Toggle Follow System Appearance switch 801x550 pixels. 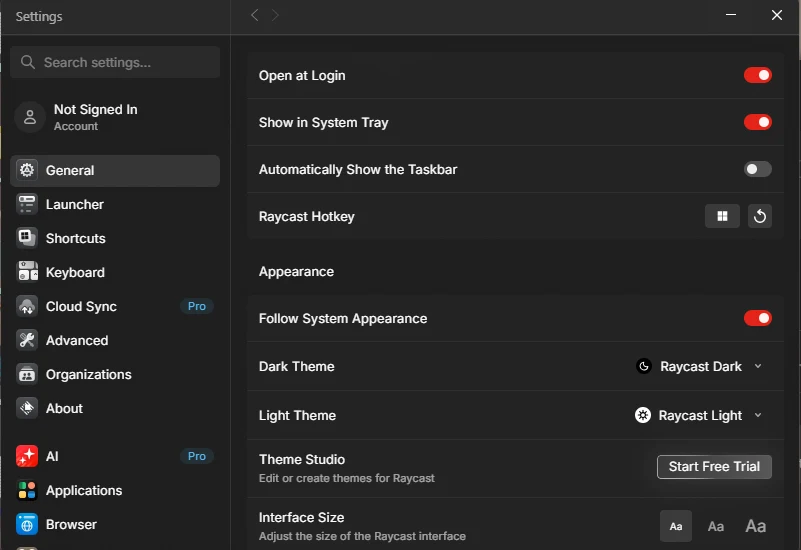758,318
